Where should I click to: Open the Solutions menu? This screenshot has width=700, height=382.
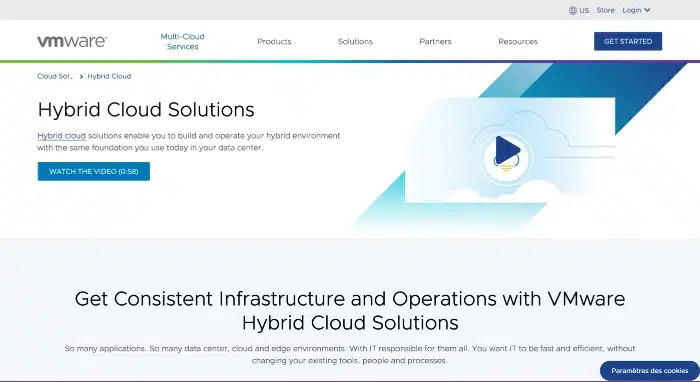click(x=355, y=42)
